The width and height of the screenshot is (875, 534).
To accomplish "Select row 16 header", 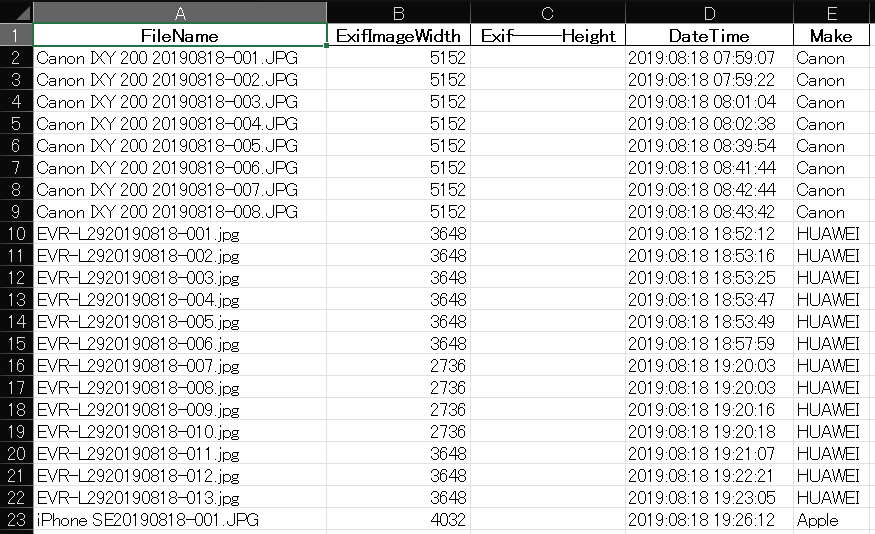I will click(16, 366).
